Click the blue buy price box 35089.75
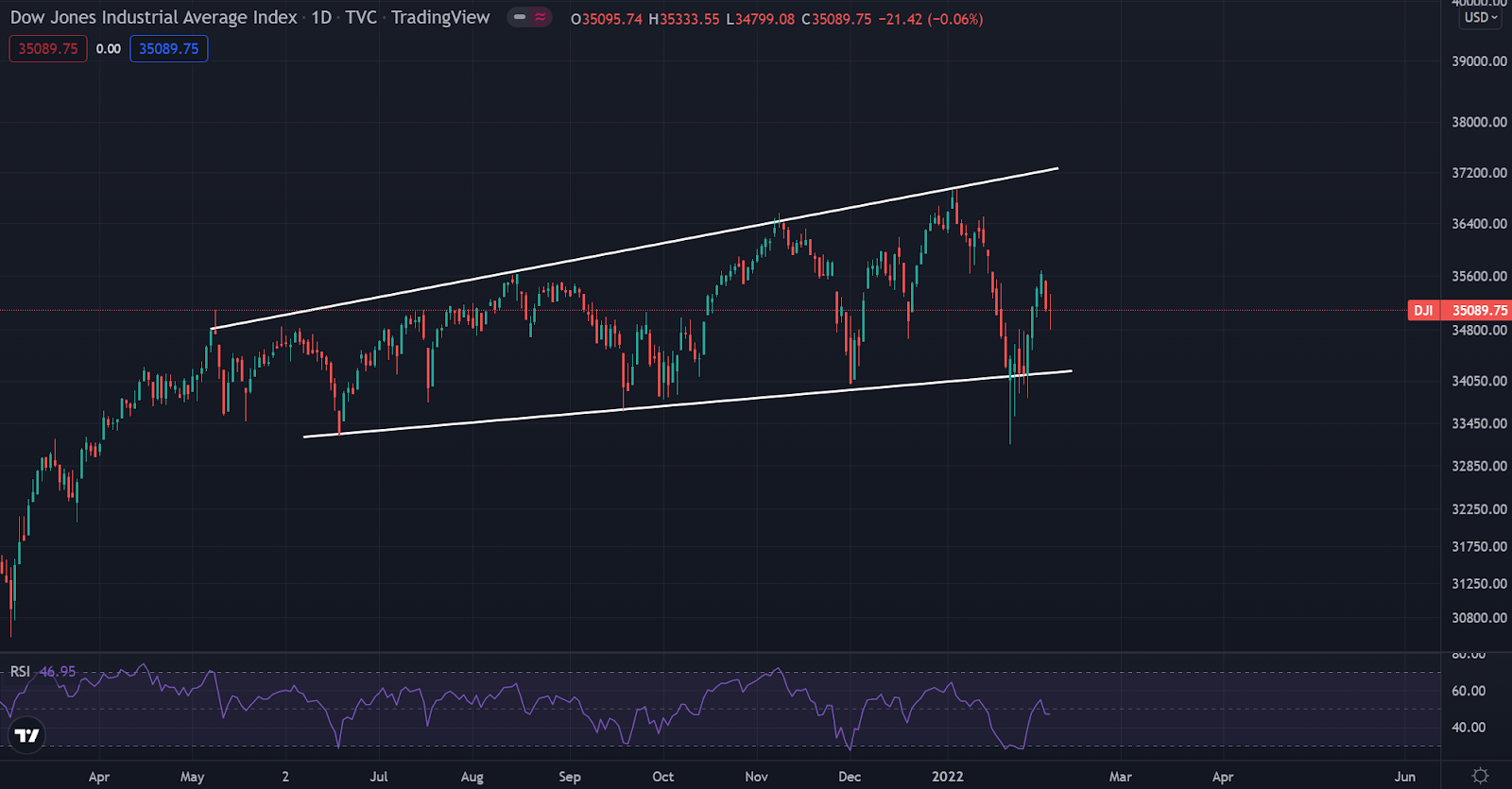This screenshot has height=789, width=1512. 169,49
